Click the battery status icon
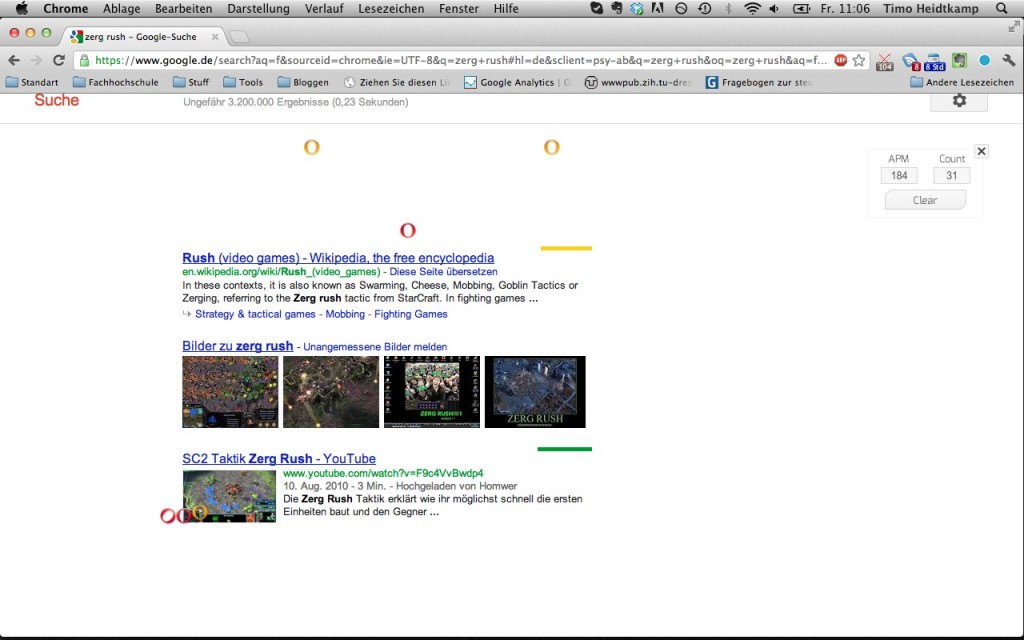The image size is (1024, 640). [x=801, y=8]
